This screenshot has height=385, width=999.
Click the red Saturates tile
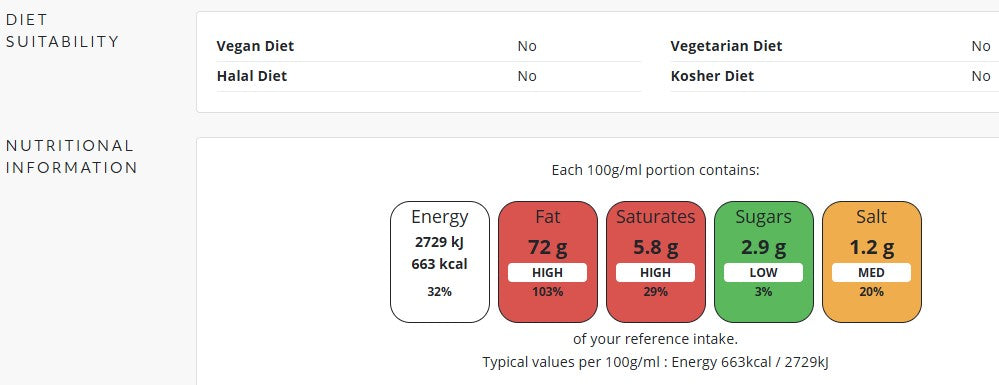coord(656,262)
